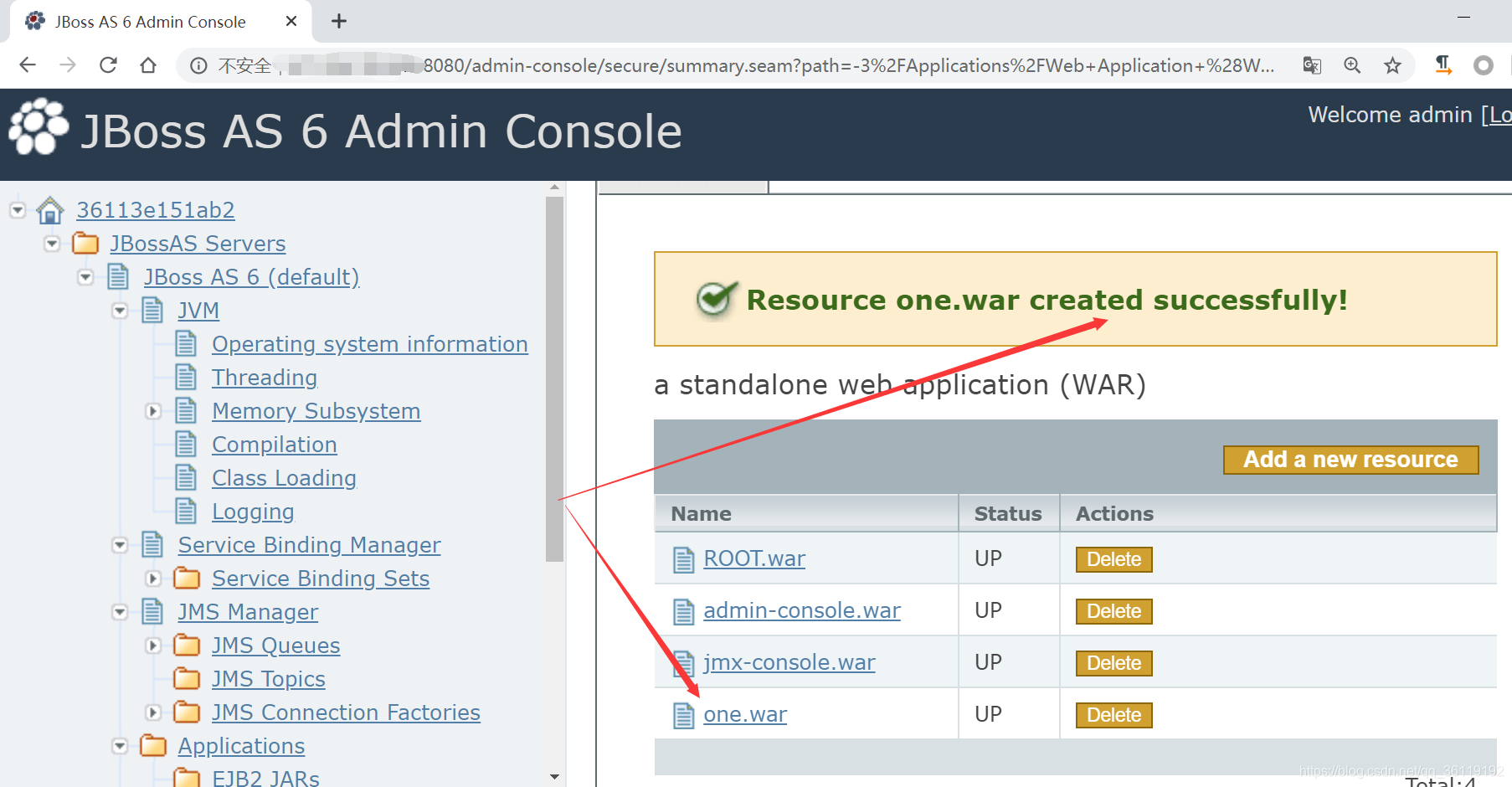Click document icon beside JBoss AS 6 (default)

[118, 277]
